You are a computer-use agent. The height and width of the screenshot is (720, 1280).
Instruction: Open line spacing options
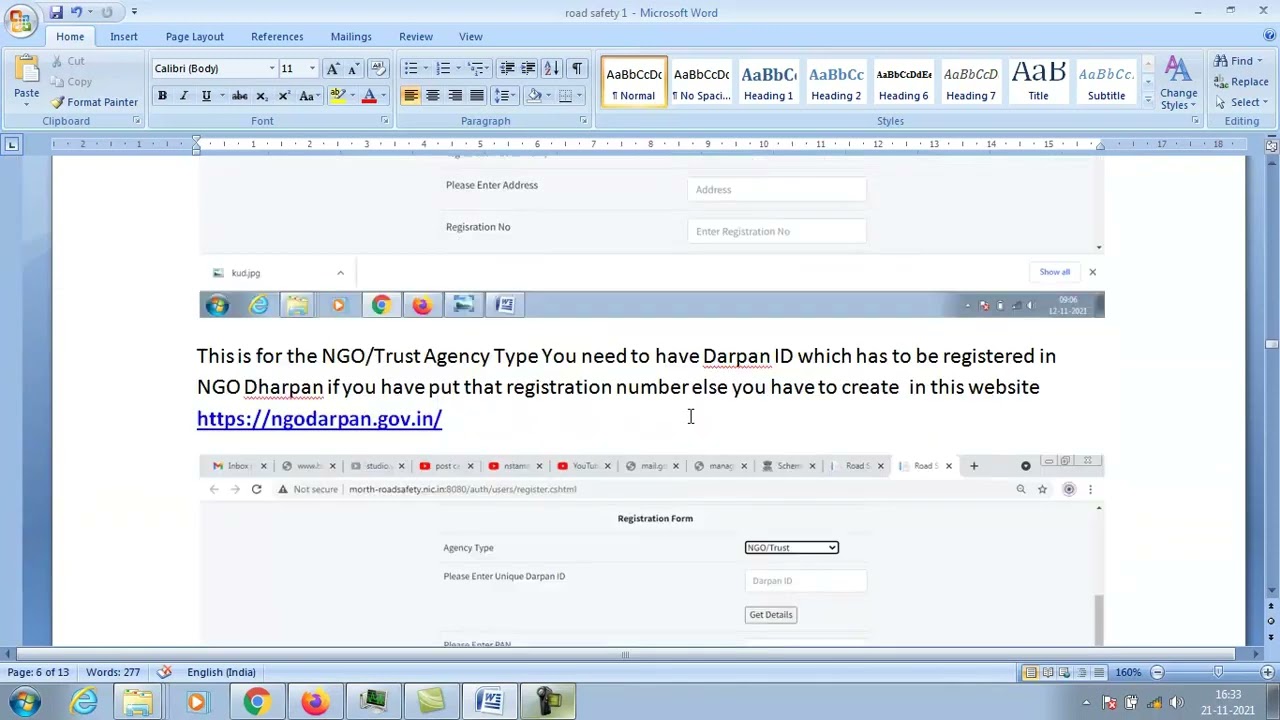click(504, 96)
